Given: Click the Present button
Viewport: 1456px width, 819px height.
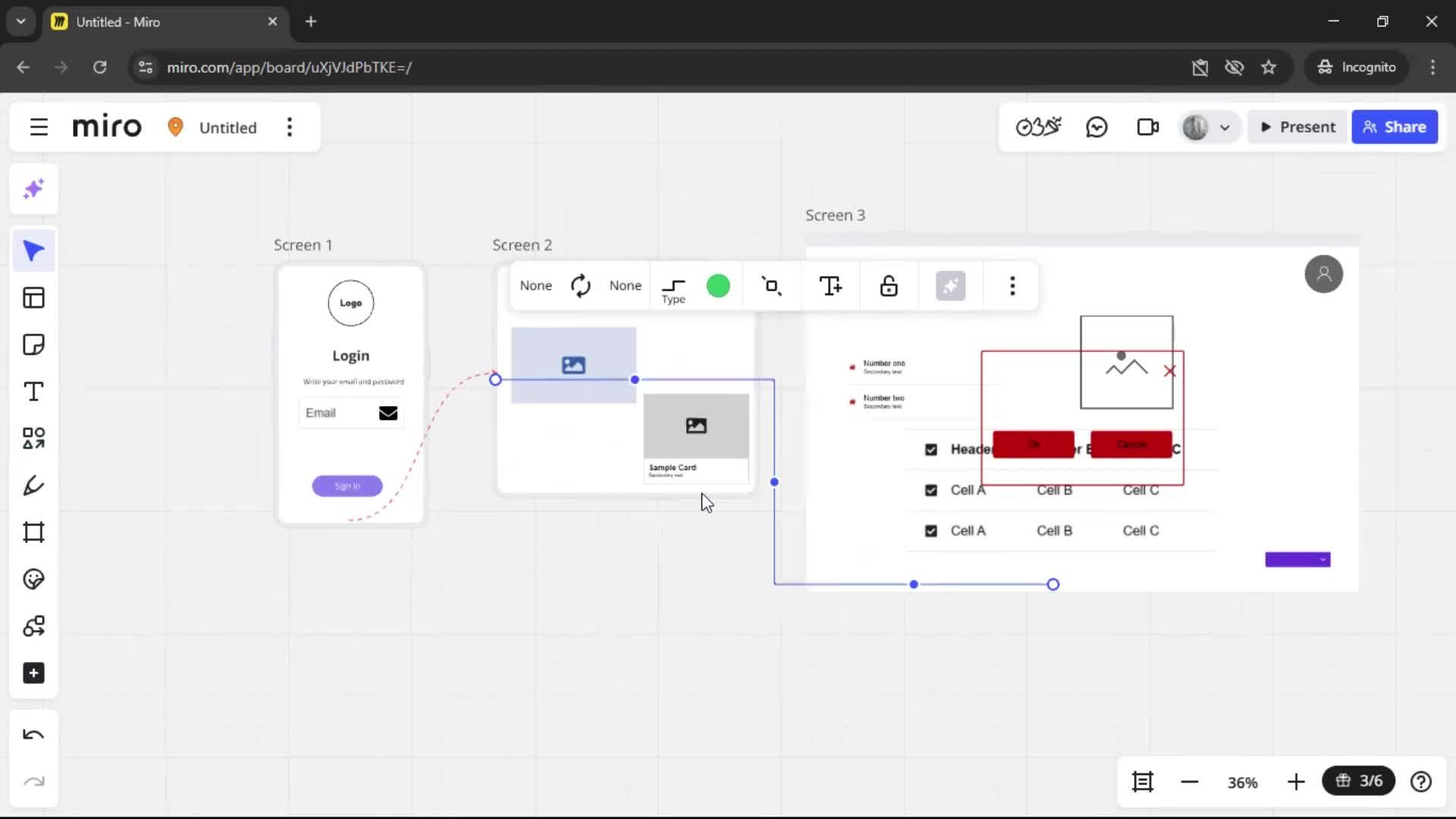Looking at the screenshot, I should [1298, 127].
